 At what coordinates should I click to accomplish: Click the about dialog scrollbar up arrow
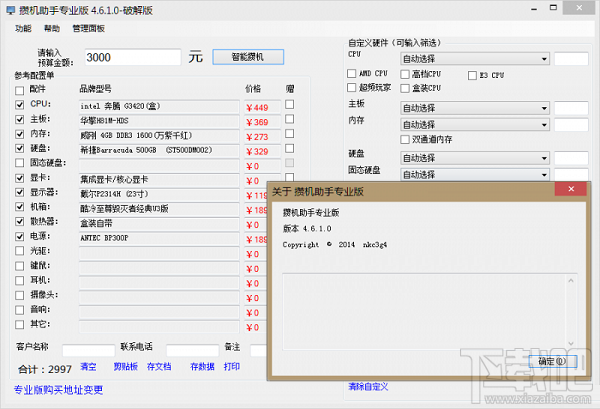[x=571, y=281]
